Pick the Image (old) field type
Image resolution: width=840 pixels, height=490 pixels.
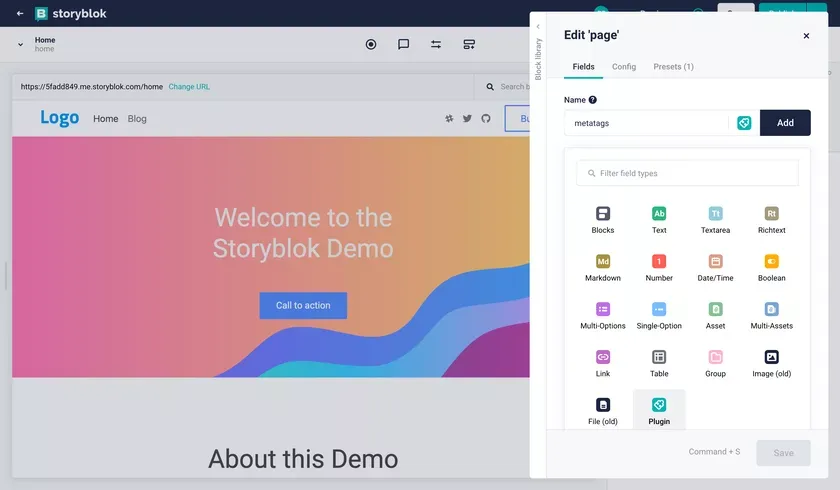[771, 364]
